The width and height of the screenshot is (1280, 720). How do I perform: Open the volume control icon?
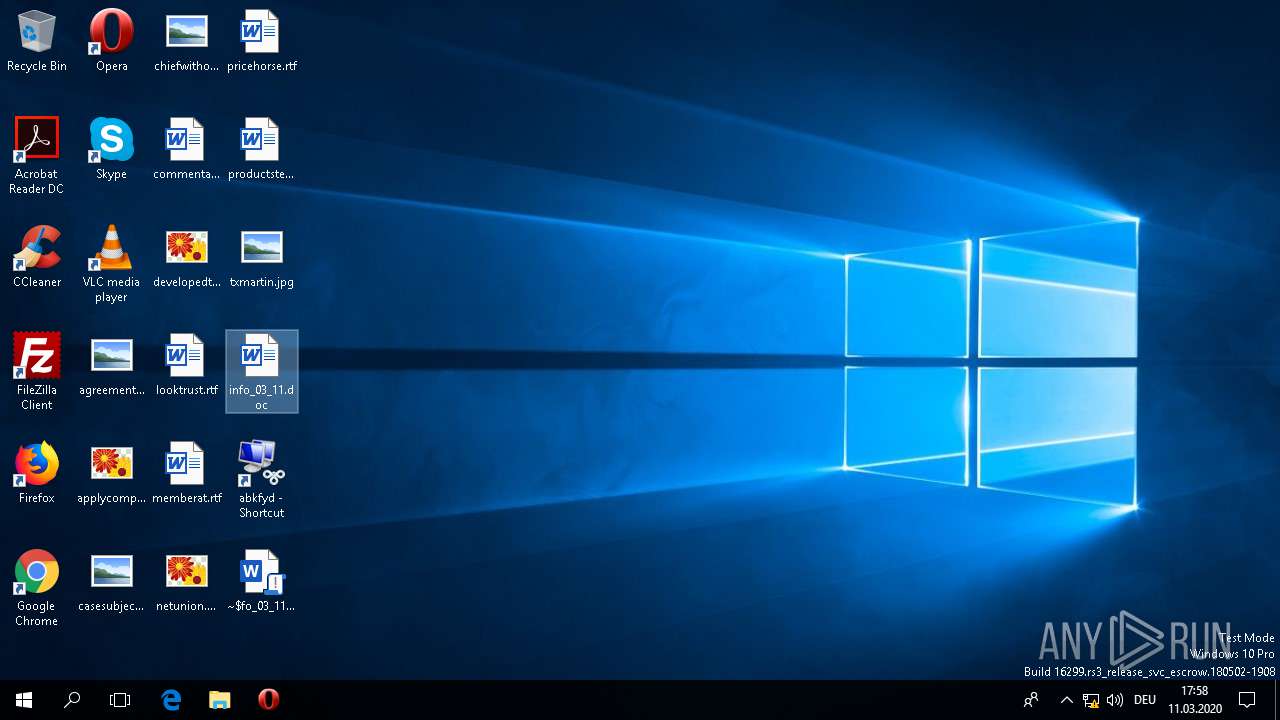[1115, 700]
